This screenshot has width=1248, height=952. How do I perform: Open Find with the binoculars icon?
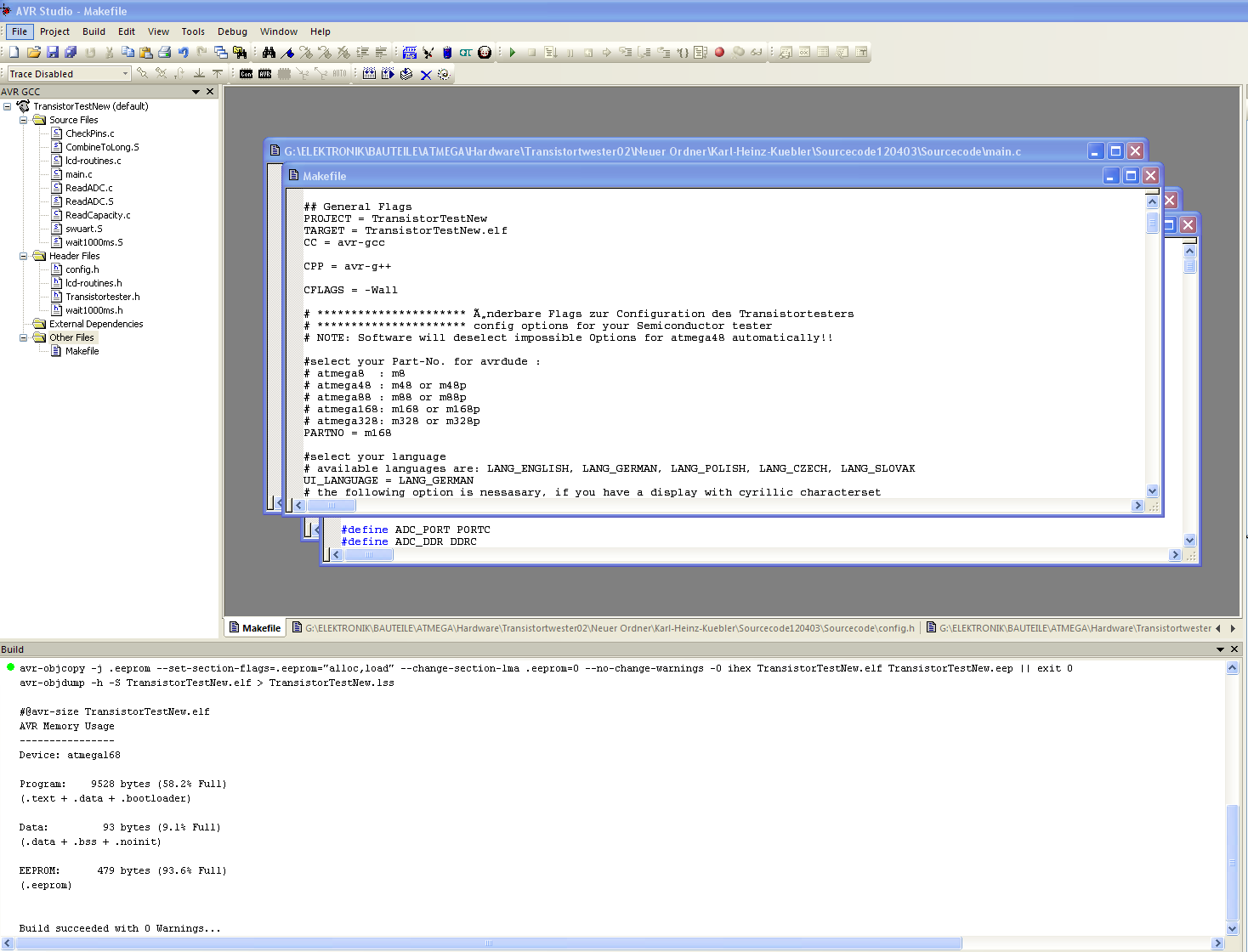click(x=269, y=53)
